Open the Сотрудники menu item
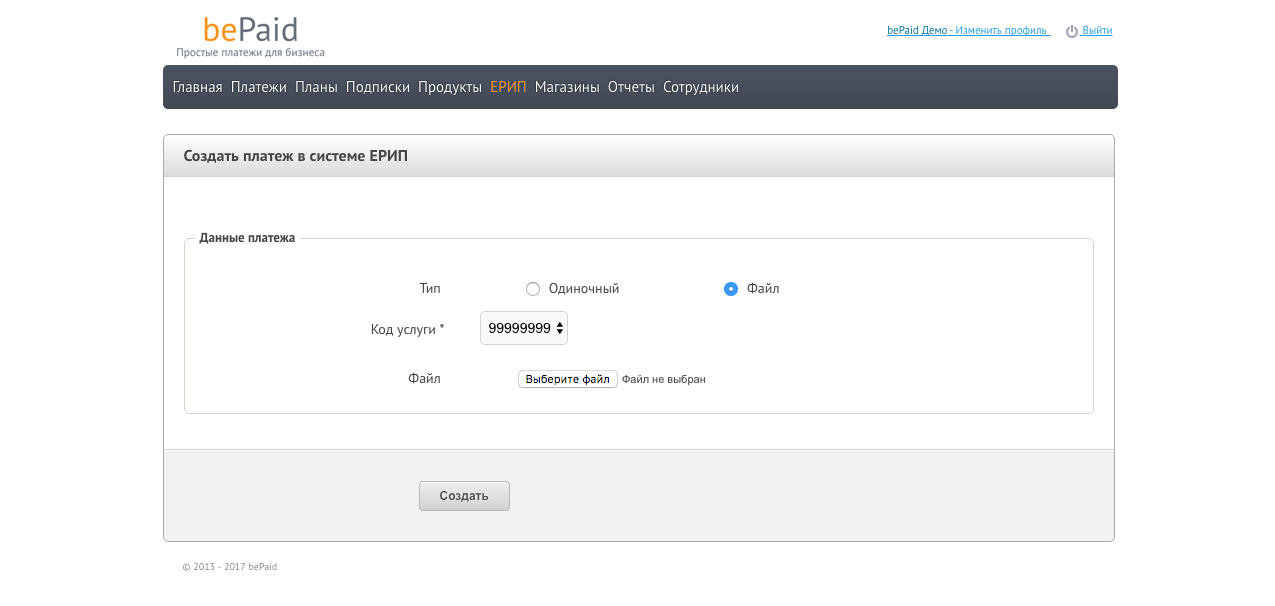This screenshot has height=606, width=1275. [701, 87]
